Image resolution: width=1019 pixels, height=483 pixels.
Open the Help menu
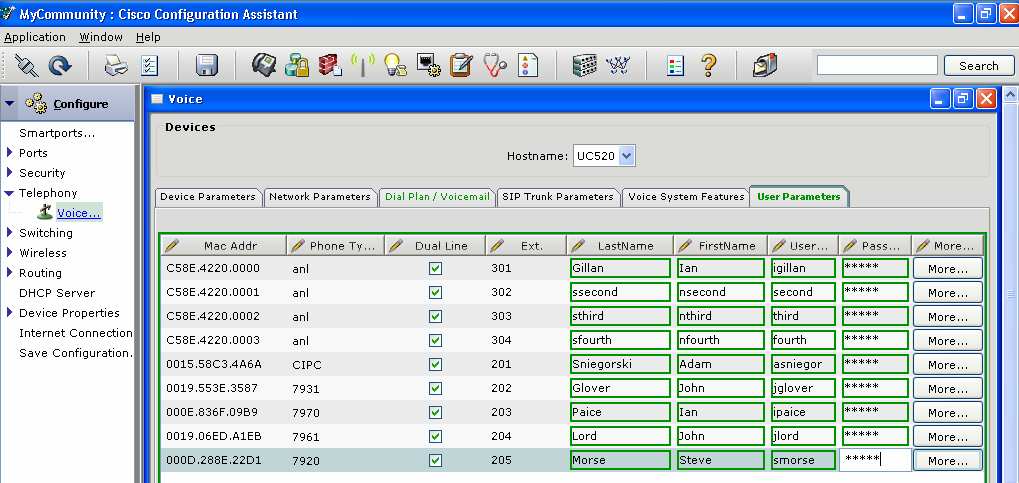(x=148, y=37)
